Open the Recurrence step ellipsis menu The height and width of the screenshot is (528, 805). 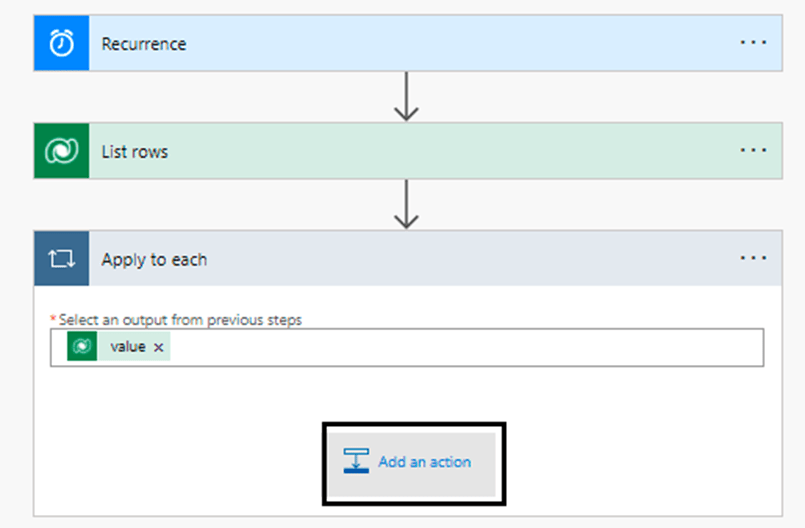click(x=753, y=44)
